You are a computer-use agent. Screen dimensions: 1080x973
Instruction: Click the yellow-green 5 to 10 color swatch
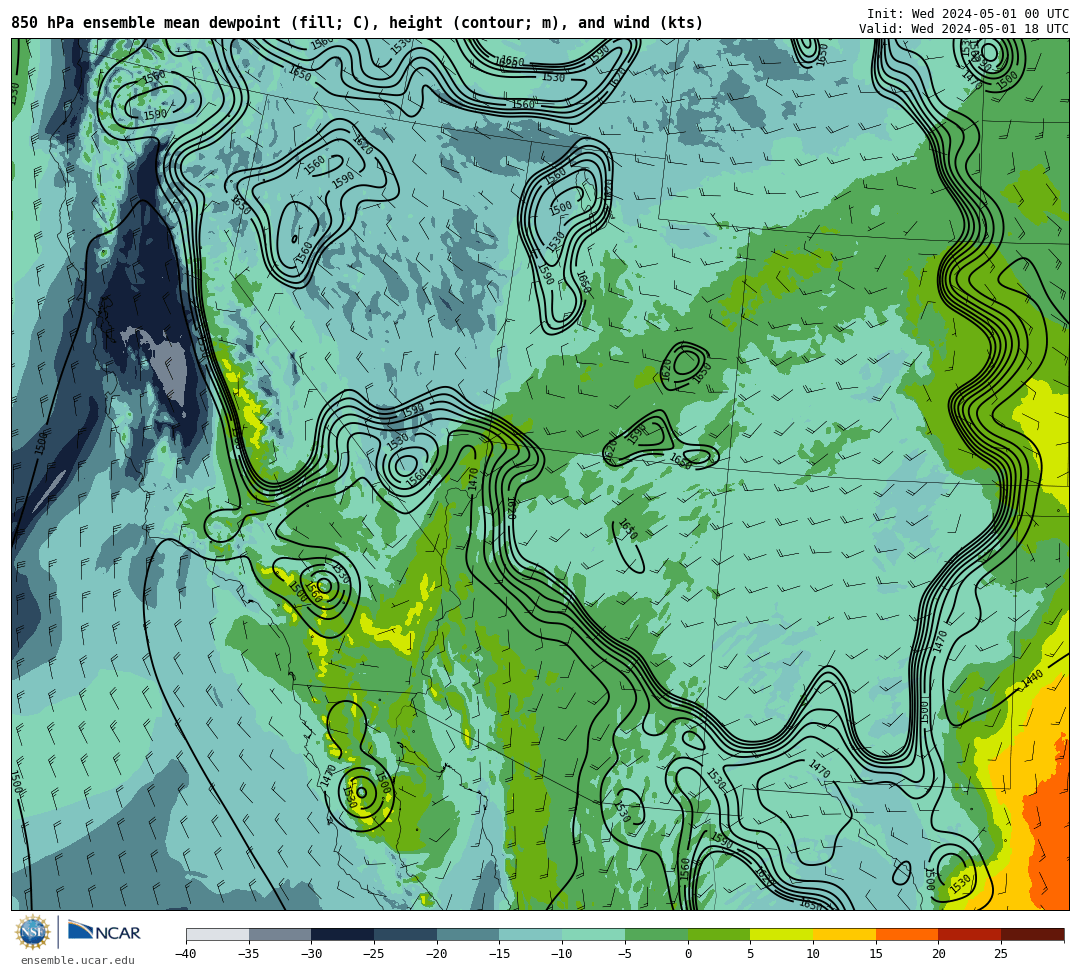pos(782,934)
